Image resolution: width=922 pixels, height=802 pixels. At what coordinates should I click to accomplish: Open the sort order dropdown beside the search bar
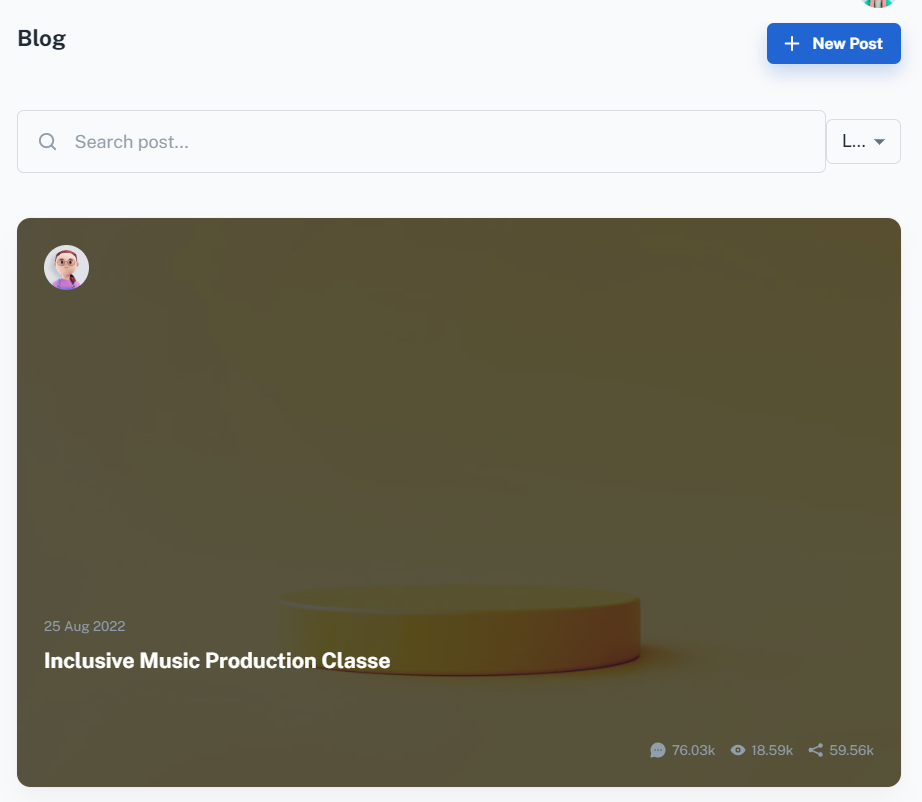(863, 141)
